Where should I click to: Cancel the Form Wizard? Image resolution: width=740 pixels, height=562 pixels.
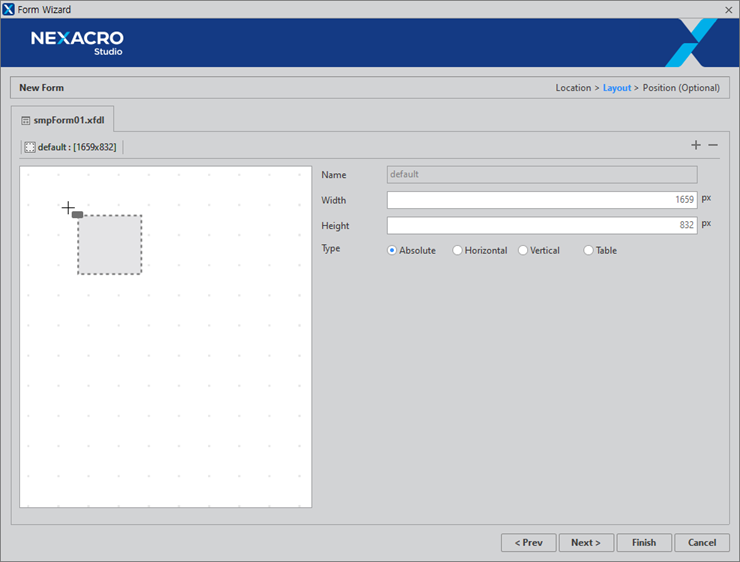coord(702,543)
